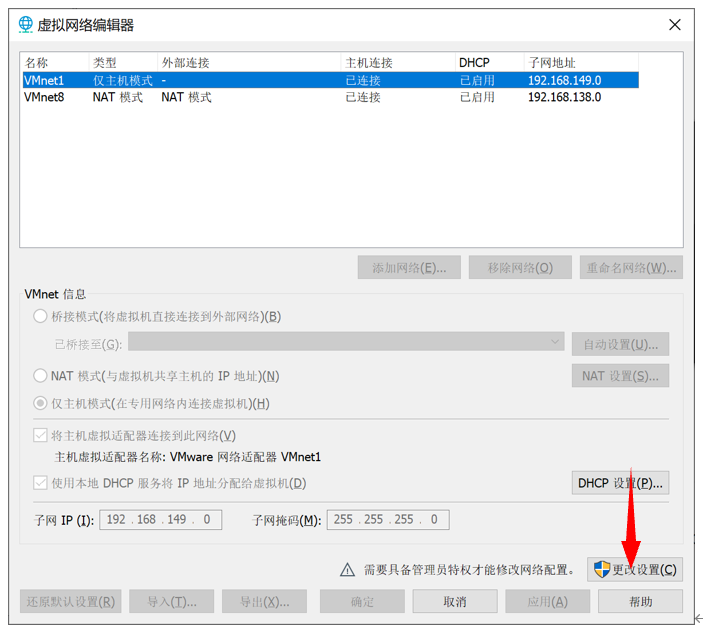The height and width of the screenshot is (636, 703).
Task: Toggle 使用本地 DHCP 服务 checkbox
Action: click(x=40, y=483)
